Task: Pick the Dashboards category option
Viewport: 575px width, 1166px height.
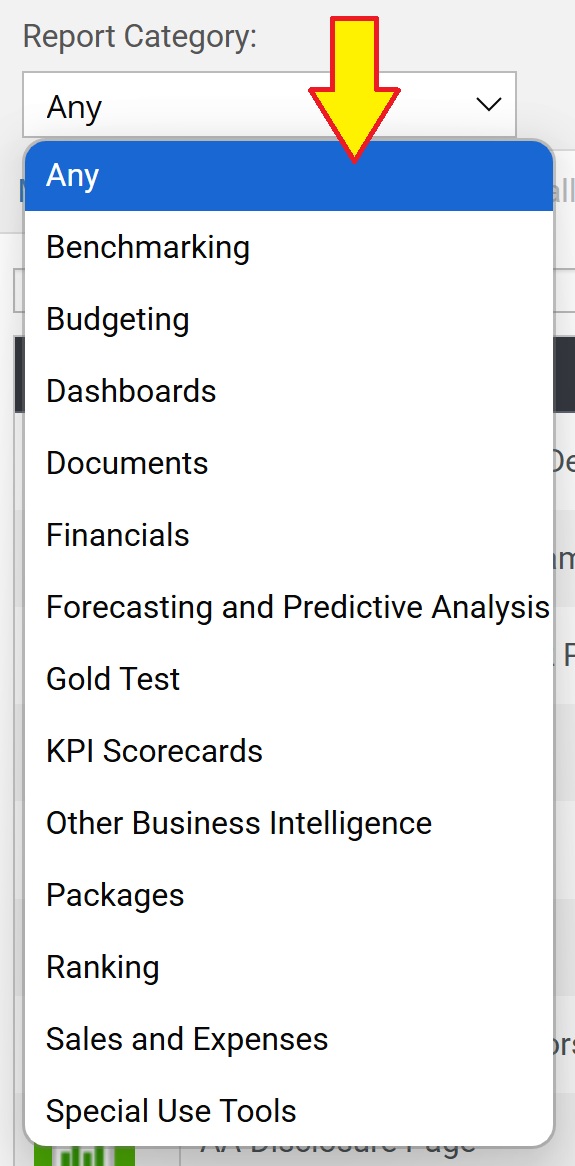Action: [289, 391]
